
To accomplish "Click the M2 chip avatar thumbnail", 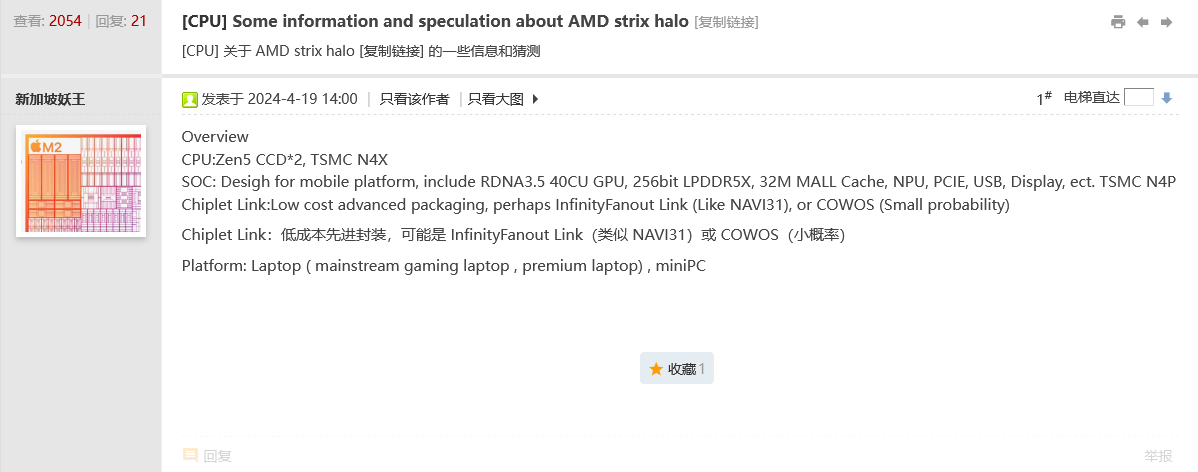I will (81, 181).
